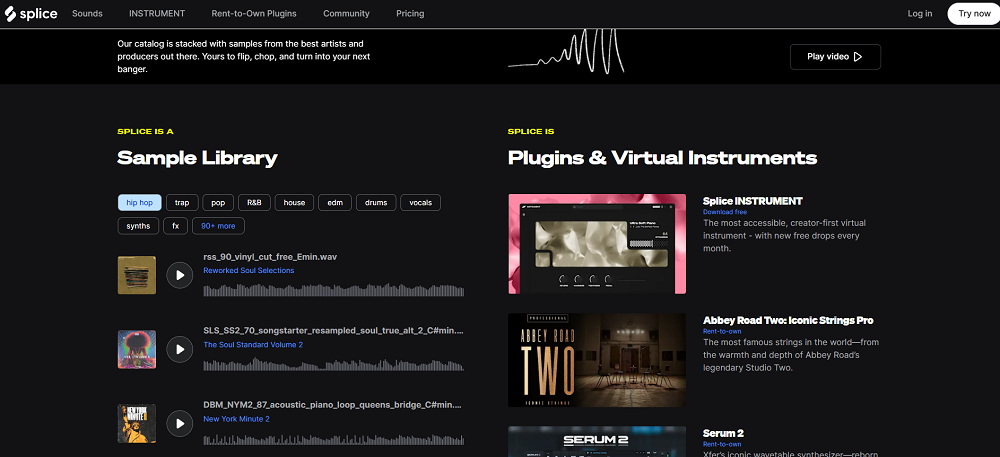Open the INSTRUMENT nav item
Image resolution: width=1000 pixels, height=457 pixels.
click(157, 13)
